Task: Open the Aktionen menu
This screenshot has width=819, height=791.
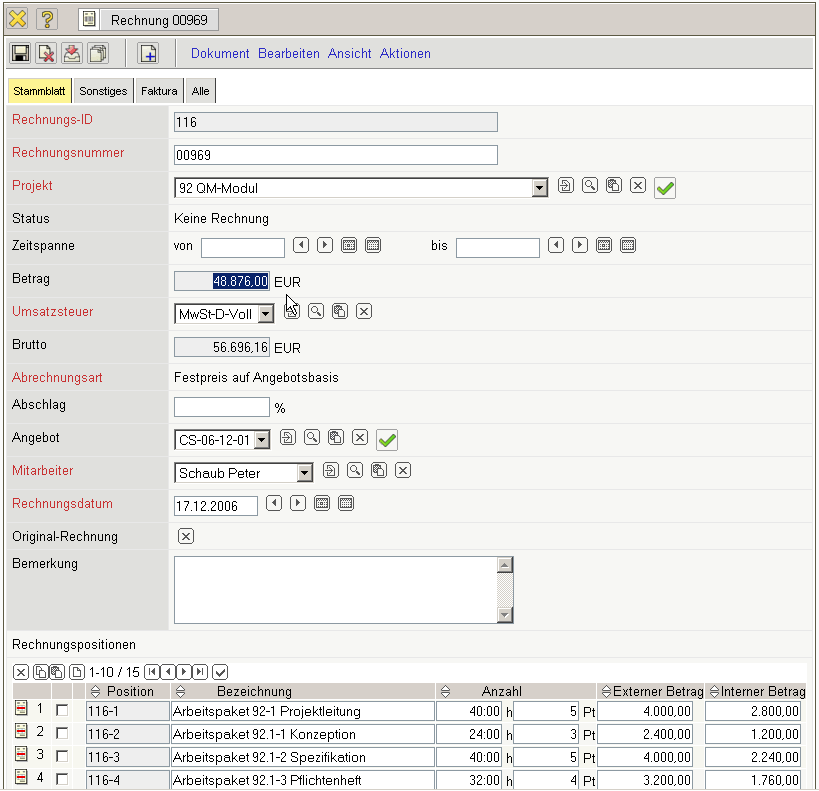Action: (405, 54)
